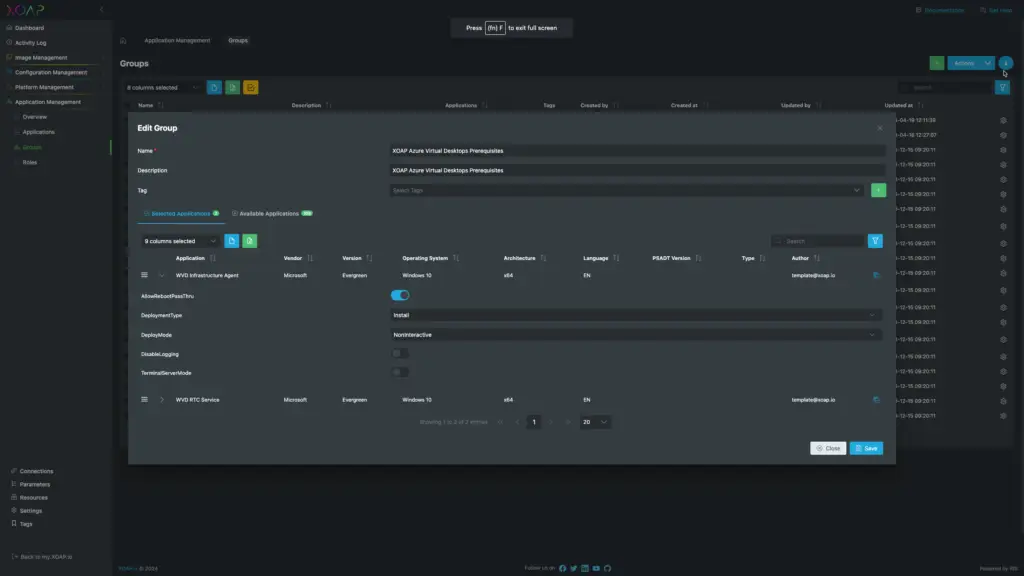
Task: Click the home icon in the breadcrumb
Action: point(123,40)
